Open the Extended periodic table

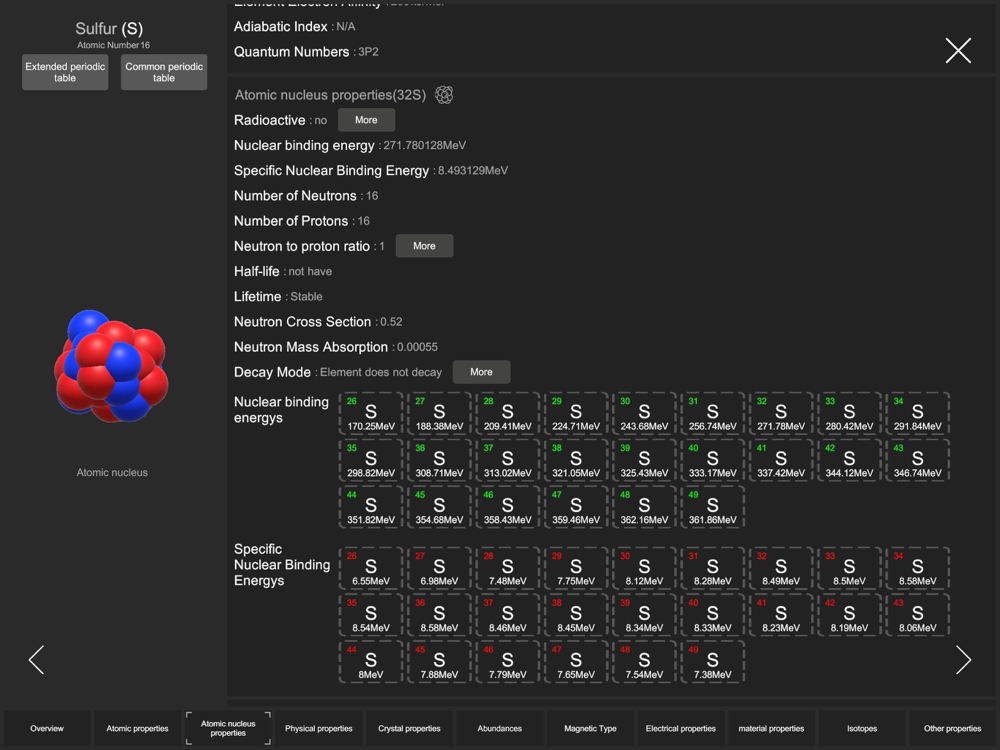coord(65,72)
